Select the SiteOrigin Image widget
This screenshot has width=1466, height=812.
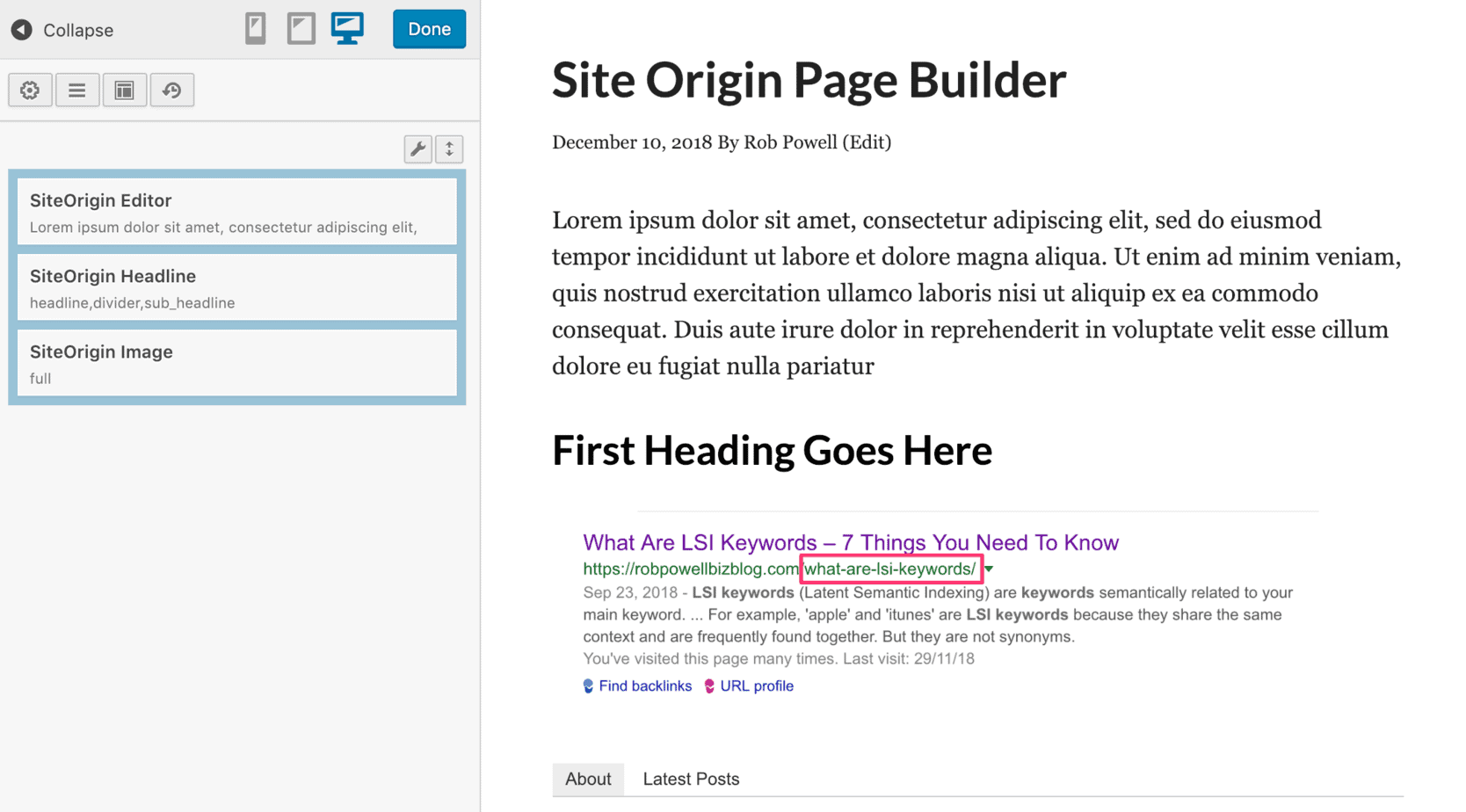point(236,363)
